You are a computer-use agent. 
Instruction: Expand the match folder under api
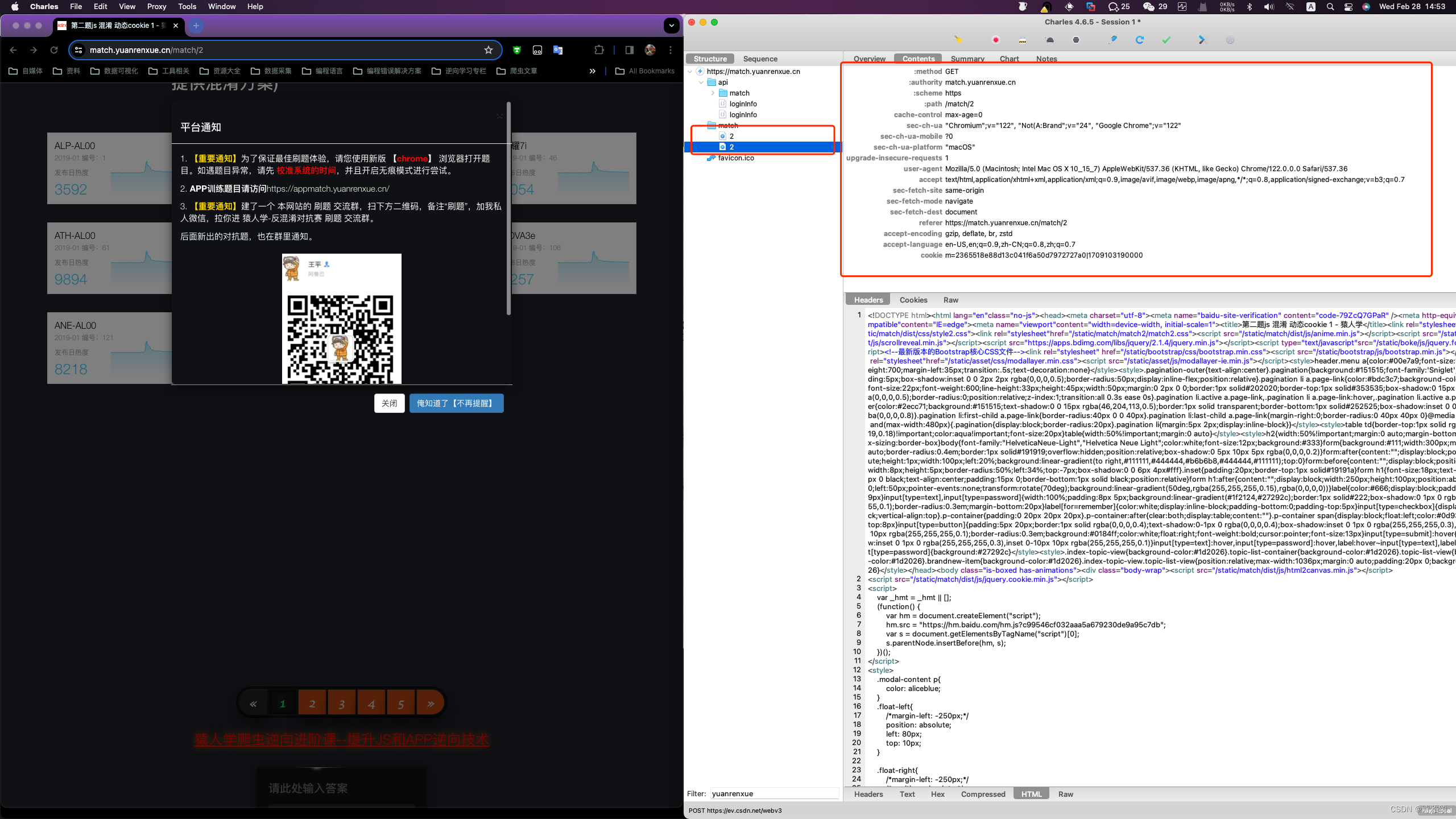[x=713, y=93]
